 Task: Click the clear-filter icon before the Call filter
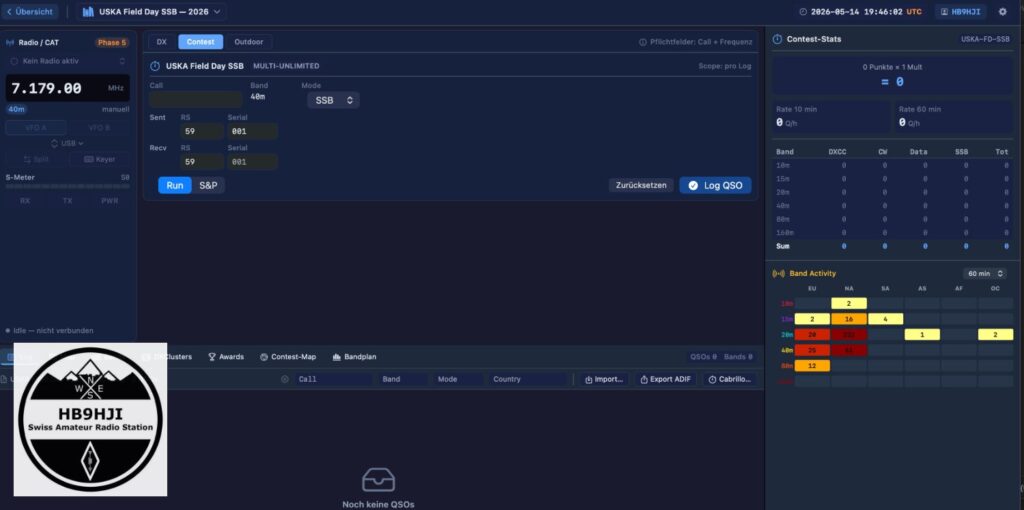click(x=285, y=379)
